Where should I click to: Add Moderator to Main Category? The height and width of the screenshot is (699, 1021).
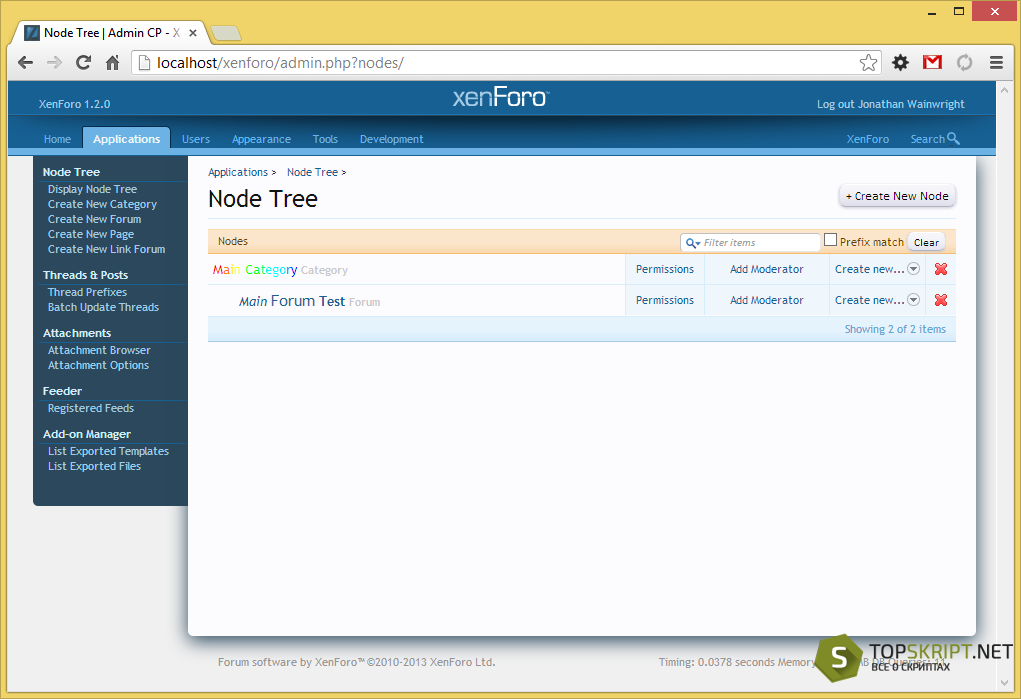point(766,269)
